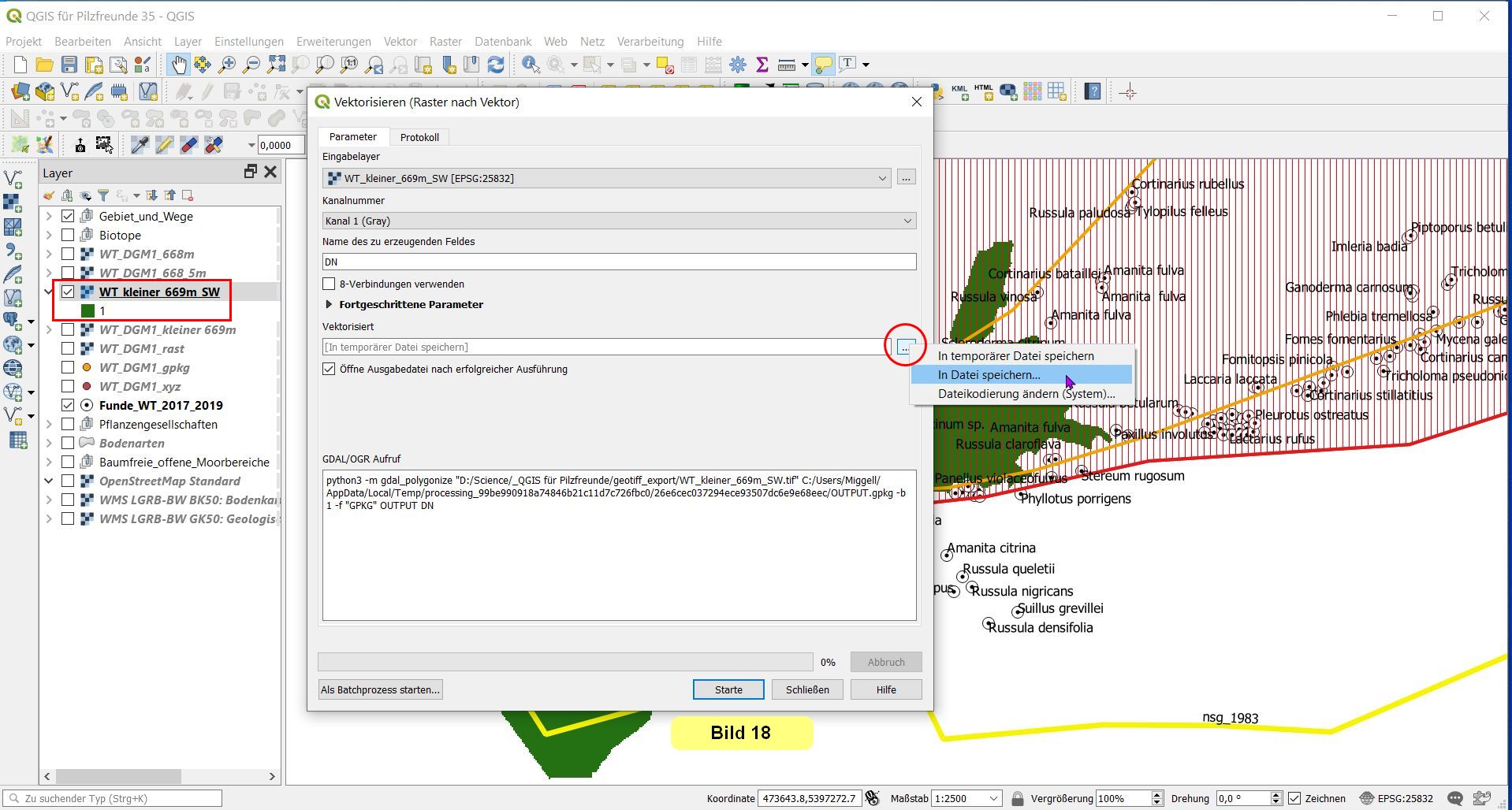Screen dimensions: 1512x810
Task: Click the coordinate capture crosshair icon
Action: pyautogui.click(x=1128, y=92)
